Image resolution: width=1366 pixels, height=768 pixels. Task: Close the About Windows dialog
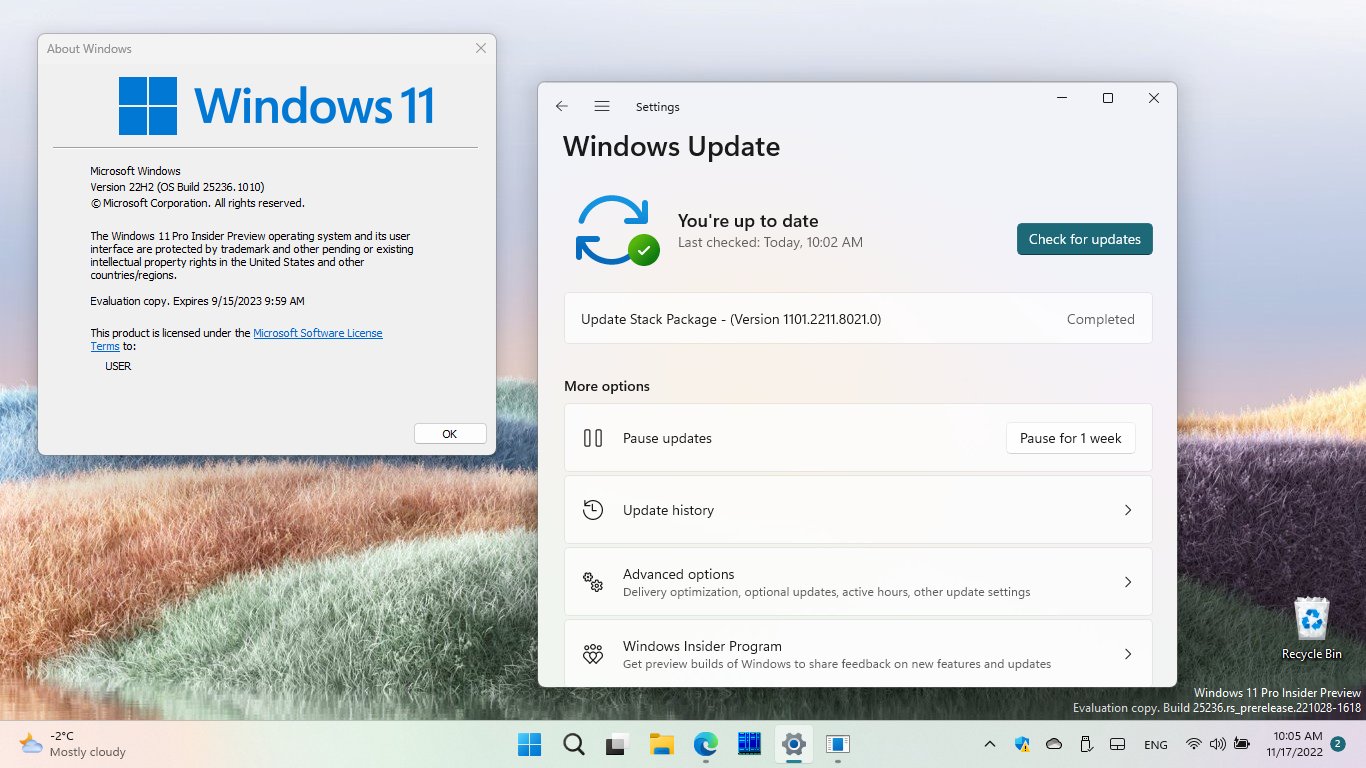coord(481,48)
